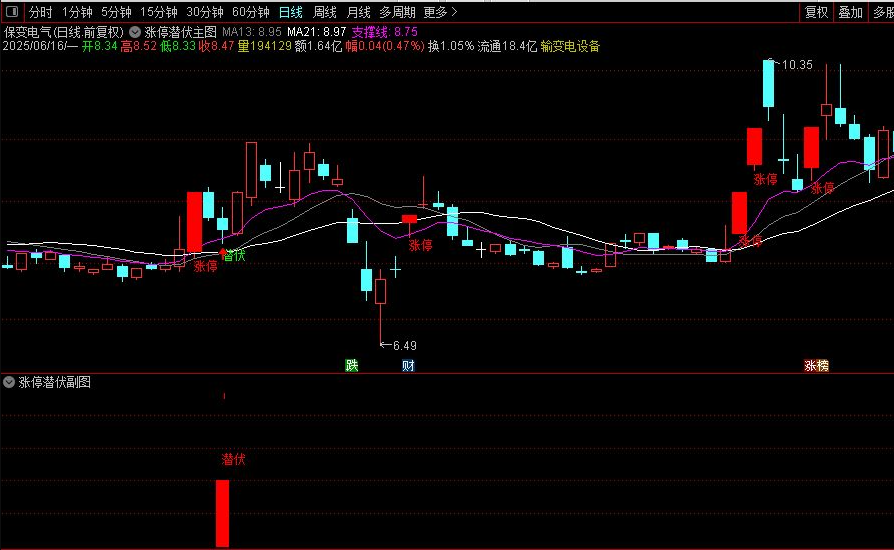
Task: Select the 60分钟 period tab
Action: click(x=251, y=12)
